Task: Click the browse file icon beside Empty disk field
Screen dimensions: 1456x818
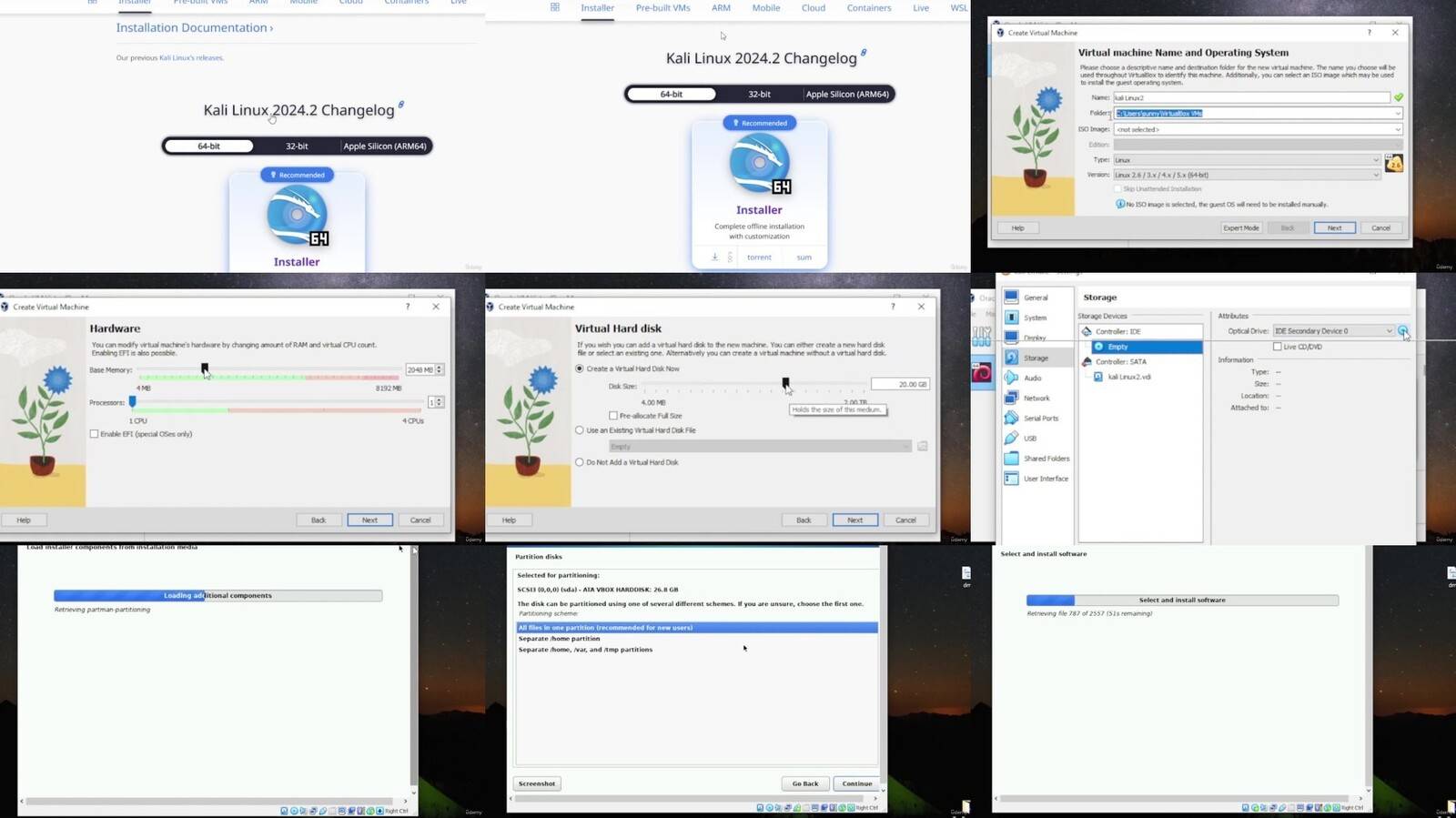Action: [922, 446]
